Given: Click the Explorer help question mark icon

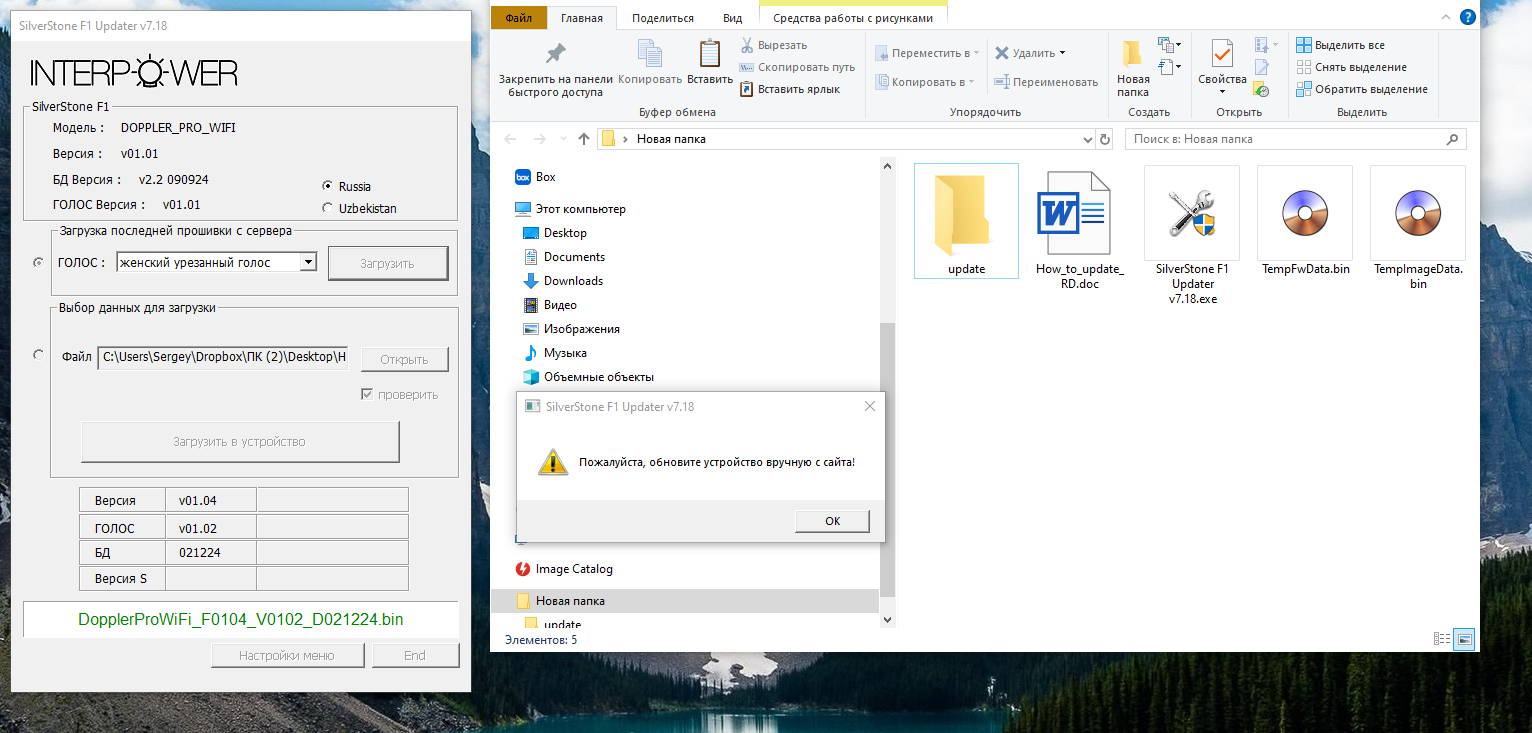Looking at the screenshot, I should pyautogui.click(x=1467, y=17).
